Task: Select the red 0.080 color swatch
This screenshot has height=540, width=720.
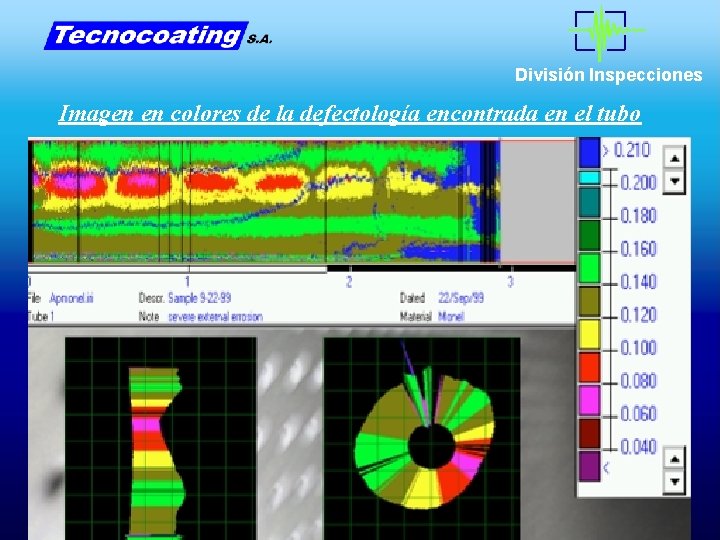Action: click(590, 367)
